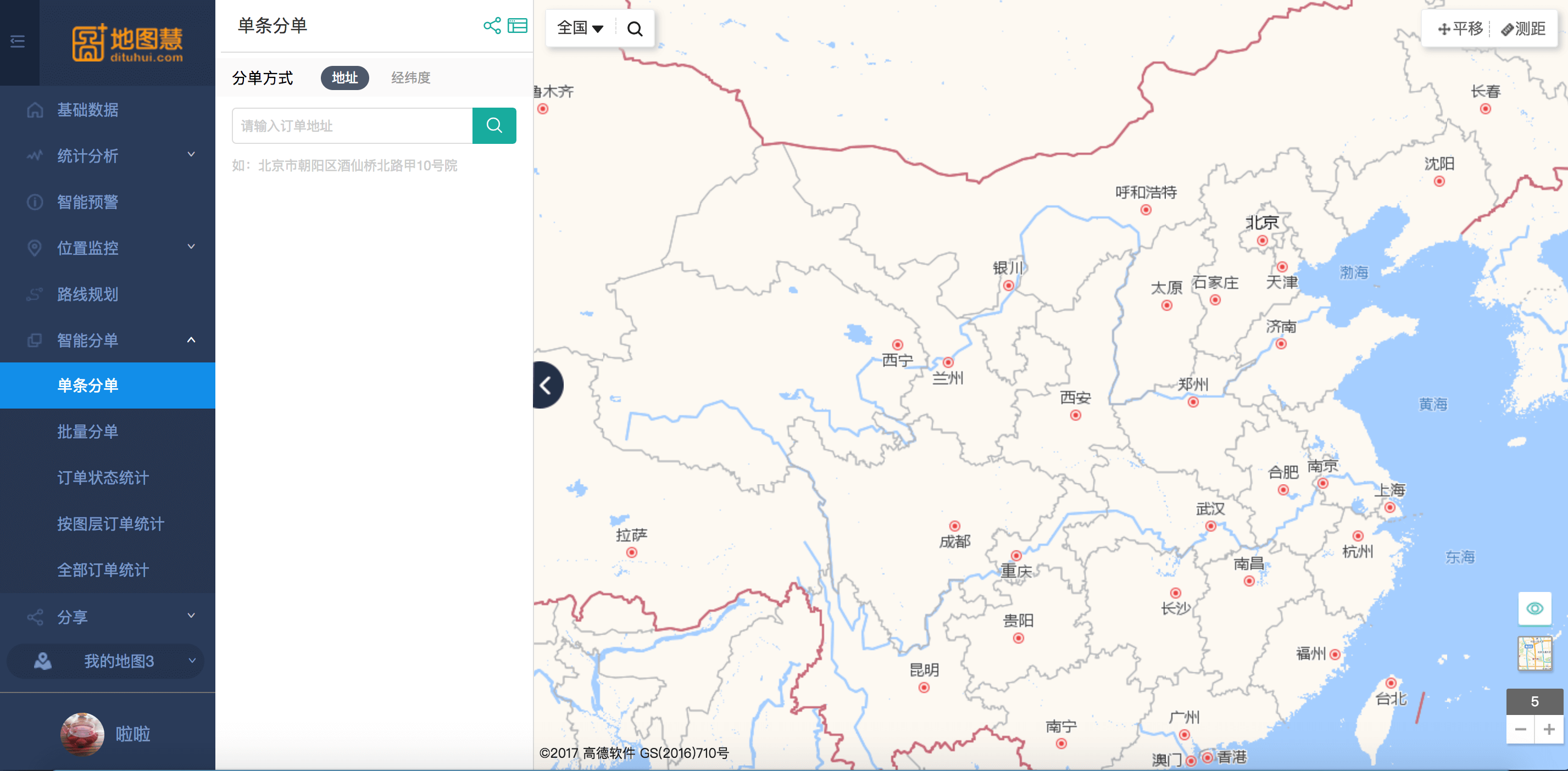Click the 武汉 city marker on map
This screenshot has height=771, width=1568.
[1211, 527]
